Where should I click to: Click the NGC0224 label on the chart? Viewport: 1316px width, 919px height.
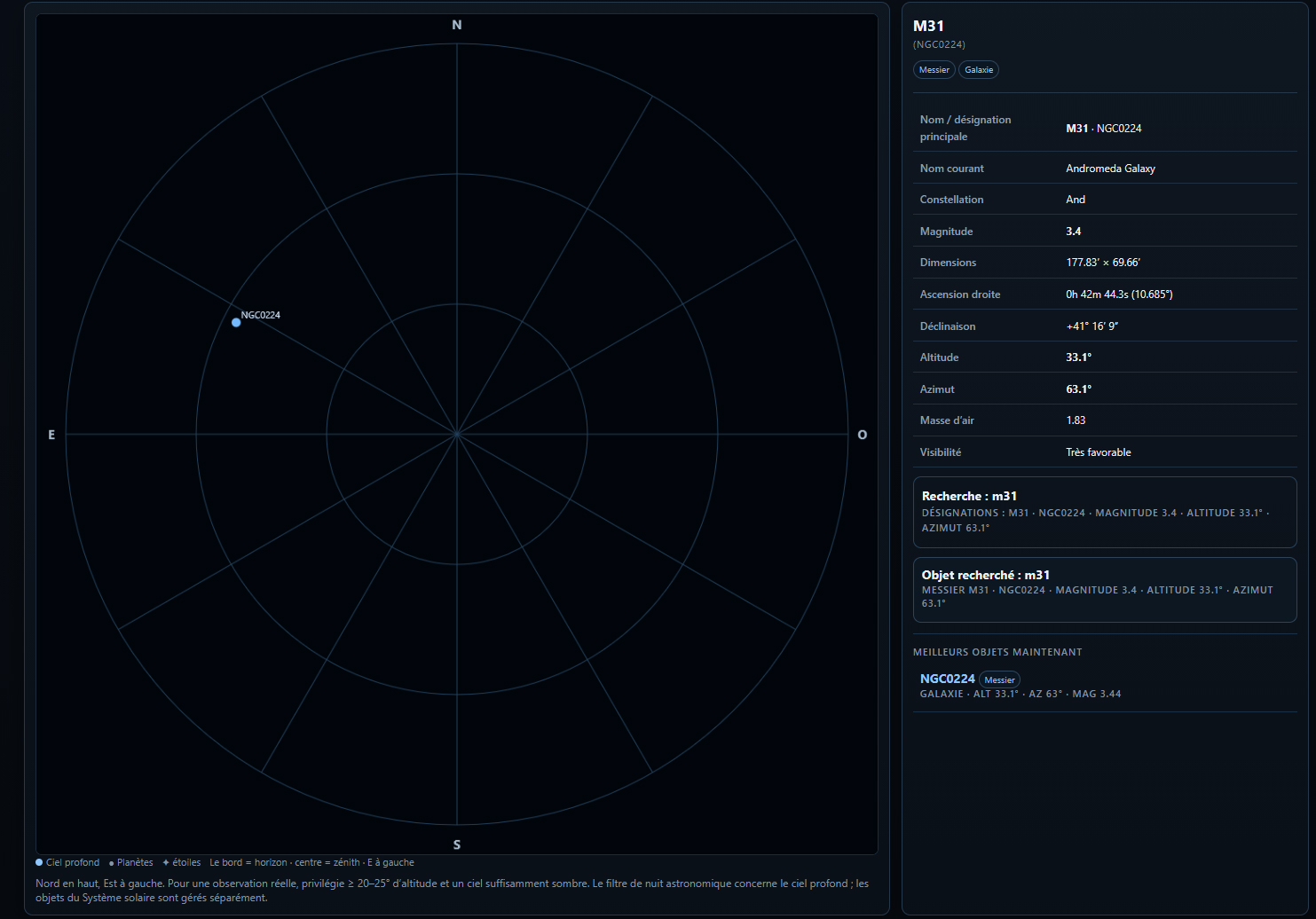[x=261, y=315]
